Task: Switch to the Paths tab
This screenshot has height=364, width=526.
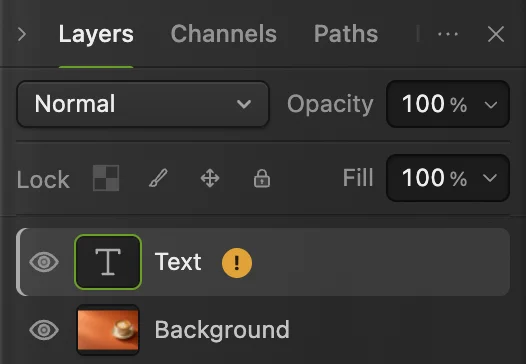Action: 346,34
